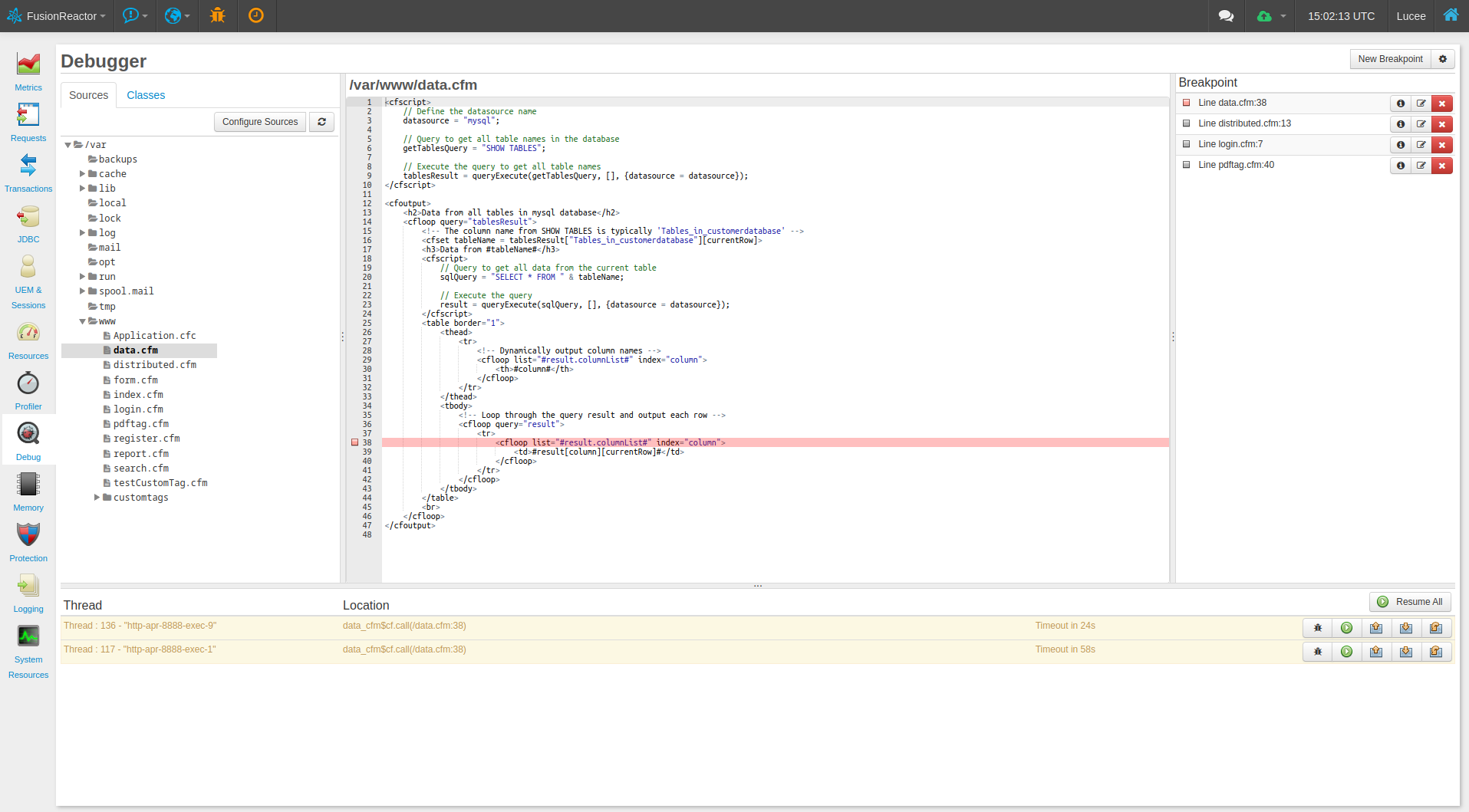Open the info bubble dropdown in top bar
The height and width of the screenshot is (812, 1469).
(135, 16)
